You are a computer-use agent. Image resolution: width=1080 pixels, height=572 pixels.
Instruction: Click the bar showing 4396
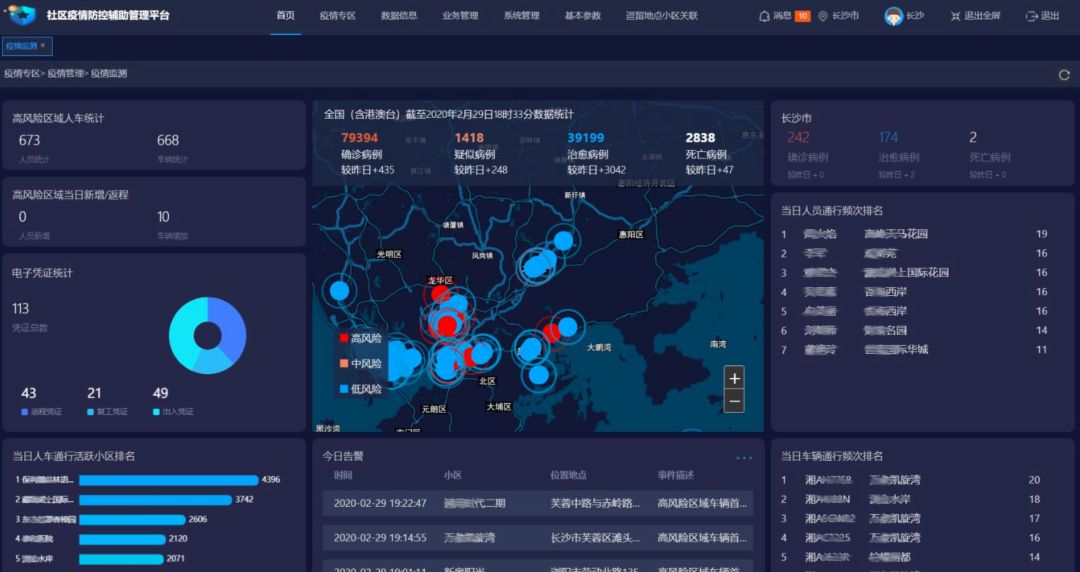(169, 480)
